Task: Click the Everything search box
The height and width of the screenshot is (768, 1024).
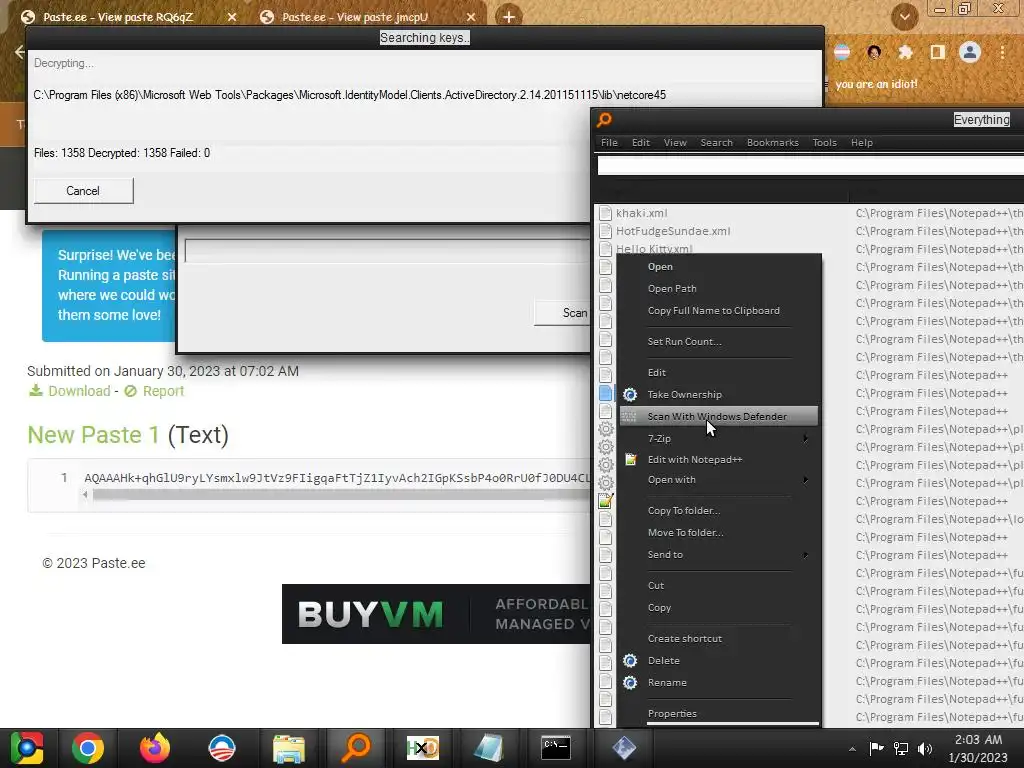Action: tap(810, 165)
